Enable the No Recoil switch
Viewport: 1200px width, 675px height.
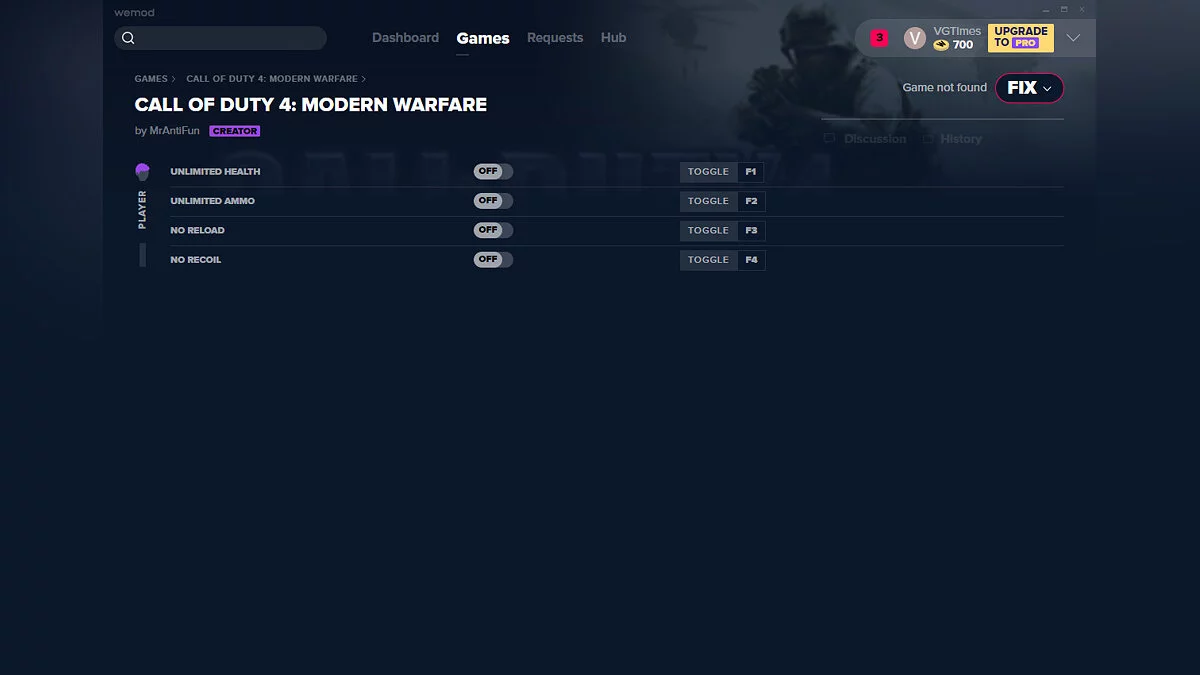pos(492,259)
